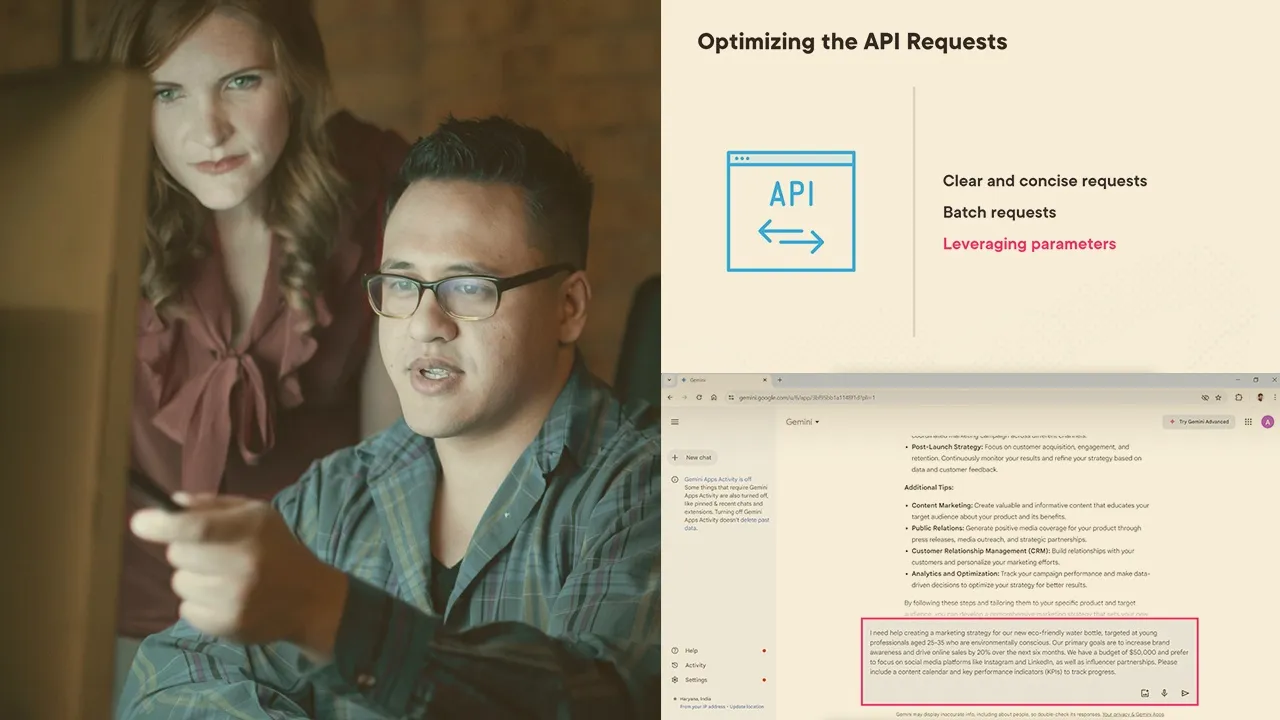Click the 'Batch requests' bullet text
Screen dimensions: 1280x720
click(999, 212)
